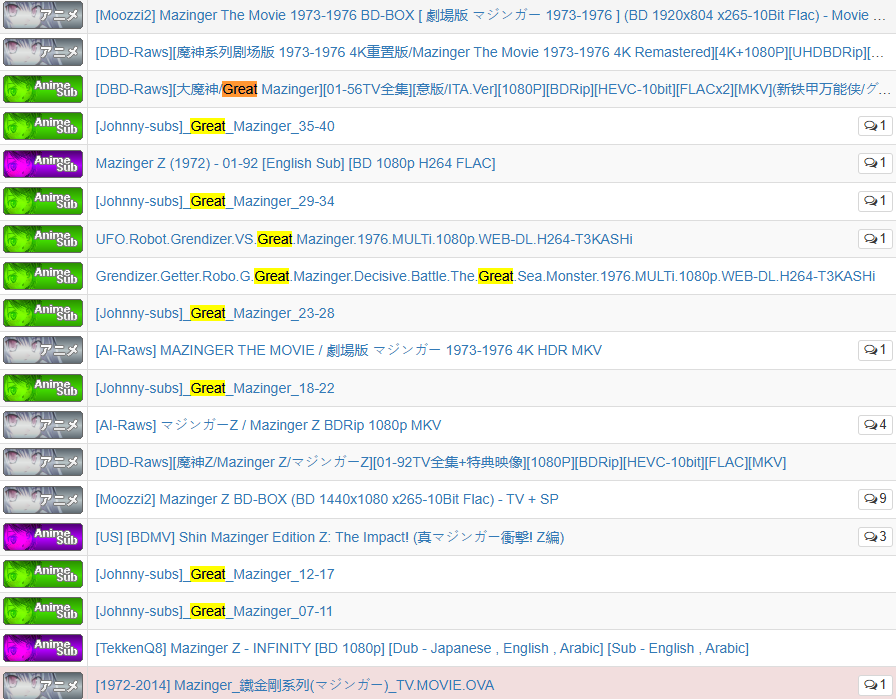Click Anime Sub icon beside Grendizer.Getter.Robo.G row
Viewport: 896px width, 699px height.
coord(43,276)
